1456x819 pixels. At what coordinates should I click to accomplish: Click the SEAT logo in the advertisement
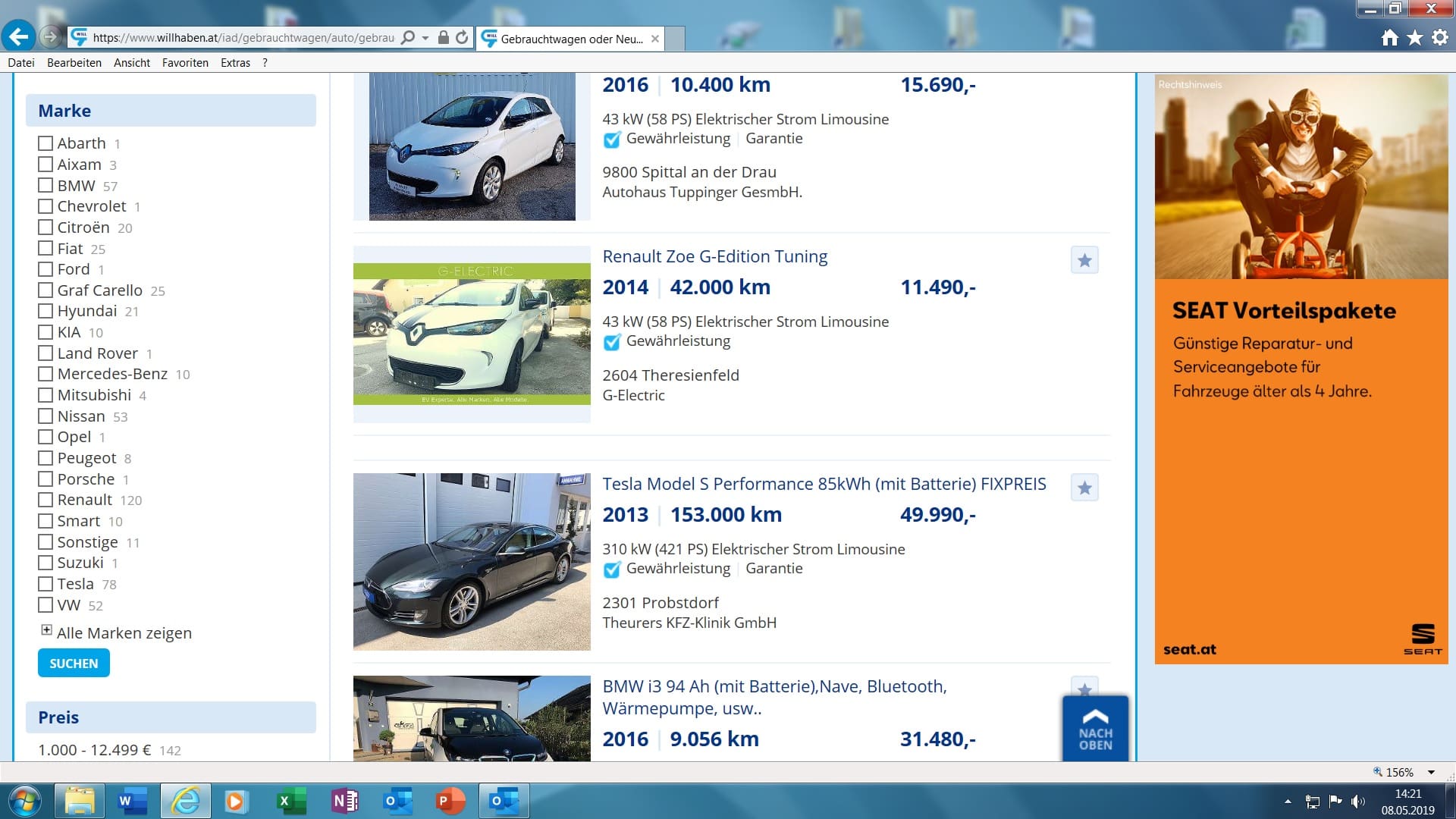tap(1423, 639)
